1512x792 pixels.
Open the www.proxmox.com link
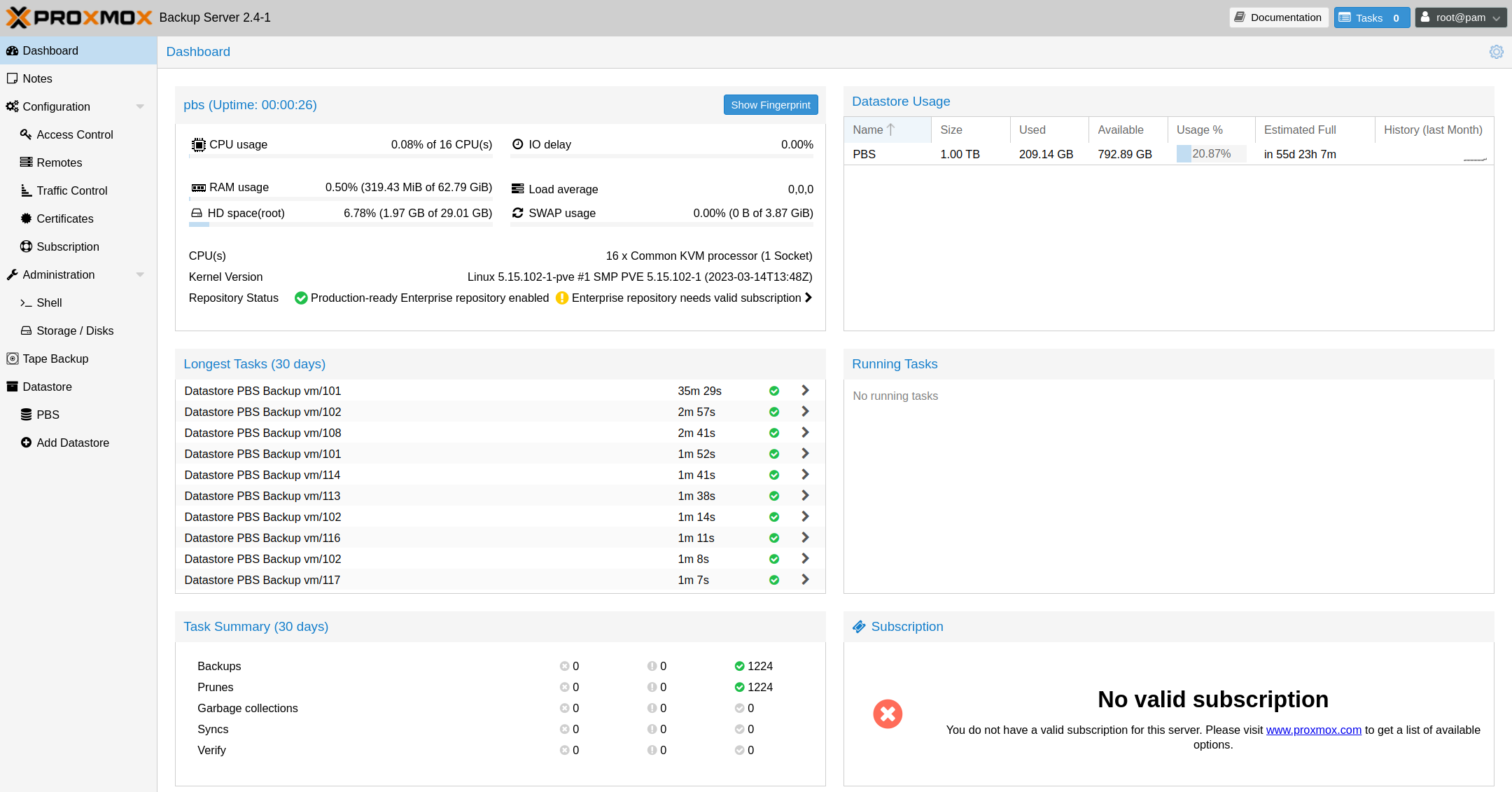[1313, 730]
